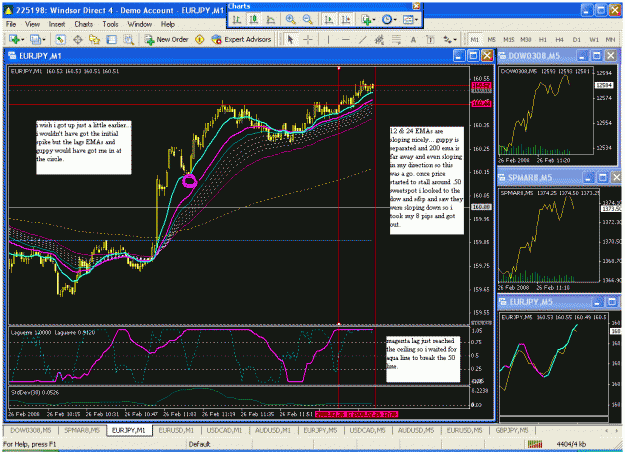Zoom out on the chart
625x452 pixels.
pos(307,19)
